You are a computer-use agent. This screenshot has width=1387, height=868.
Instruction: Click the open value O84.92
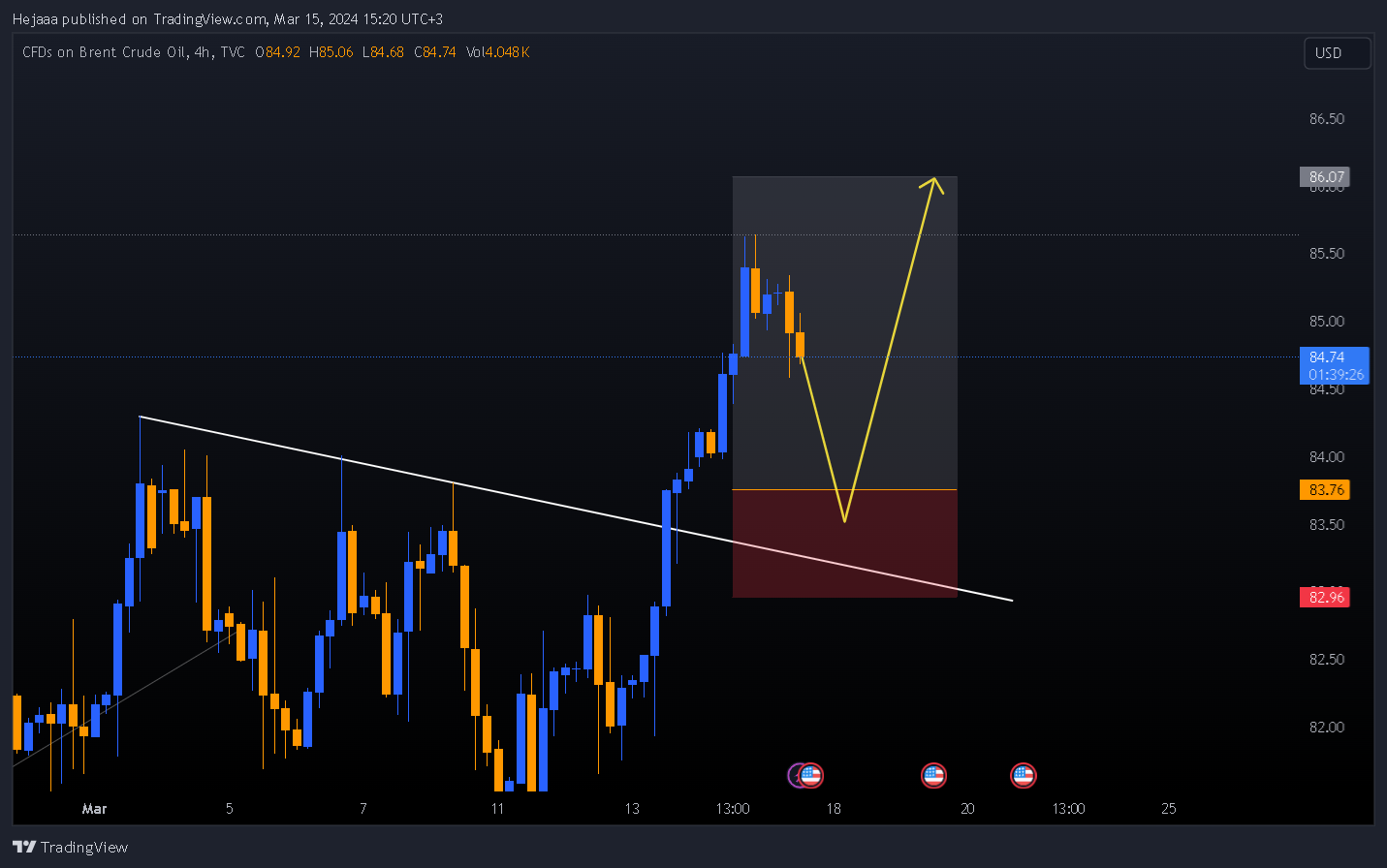pyautogui.click(x=277, y=52)
